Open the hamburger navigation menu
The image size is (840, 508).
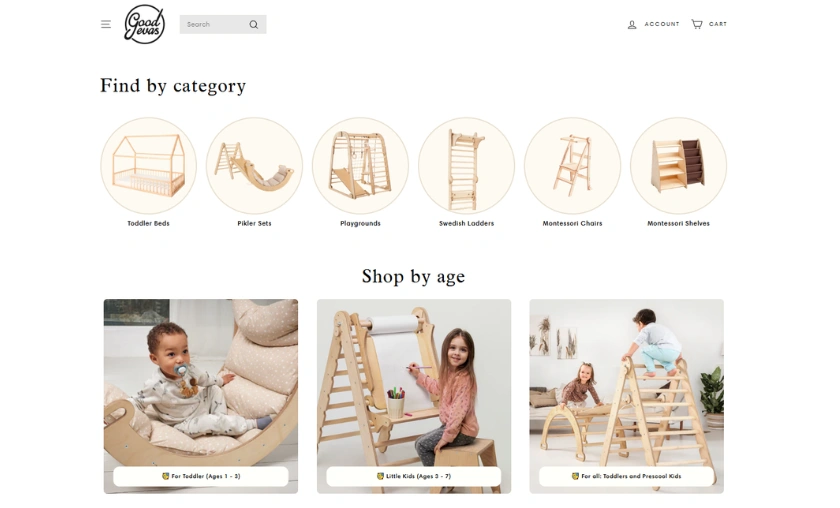click(106, 24)
